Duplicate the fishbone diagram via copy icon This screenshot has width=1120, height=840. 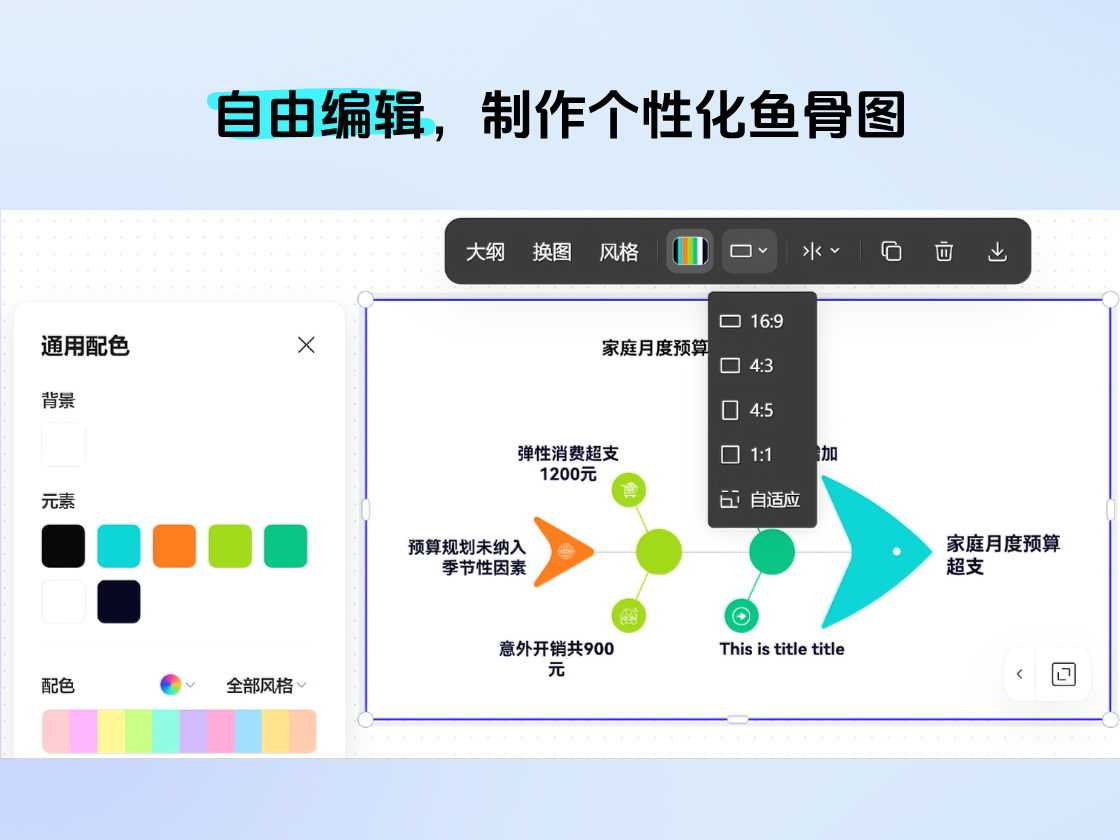[890, 251]
